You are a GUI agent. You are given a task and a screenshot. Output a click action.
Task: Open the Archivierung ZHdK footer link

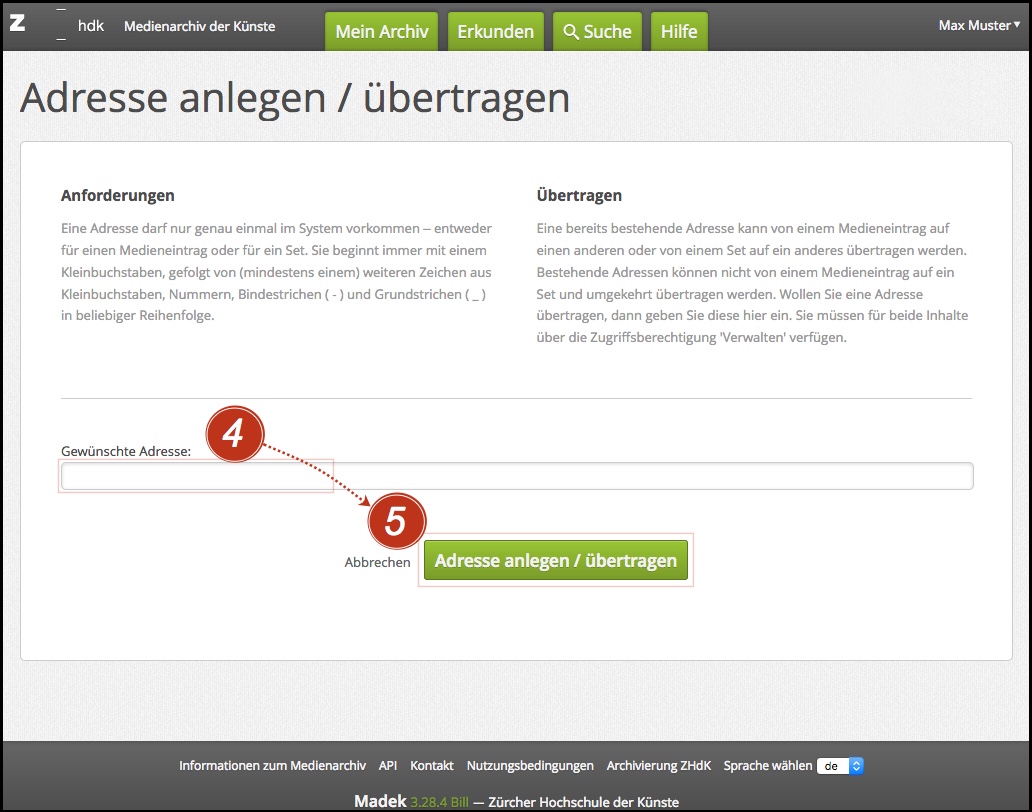point(658,766)
